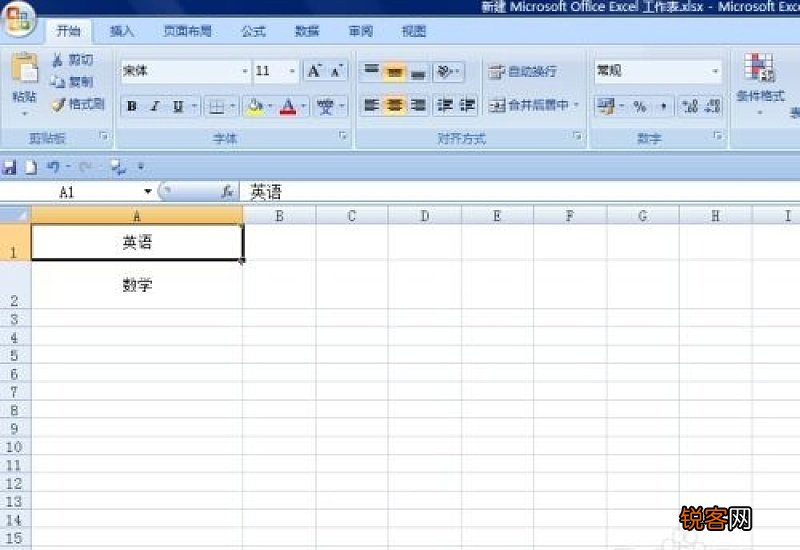Toggle middle vertical alignment
Viewport: 800px width, 550px height.
coord(394,71)
